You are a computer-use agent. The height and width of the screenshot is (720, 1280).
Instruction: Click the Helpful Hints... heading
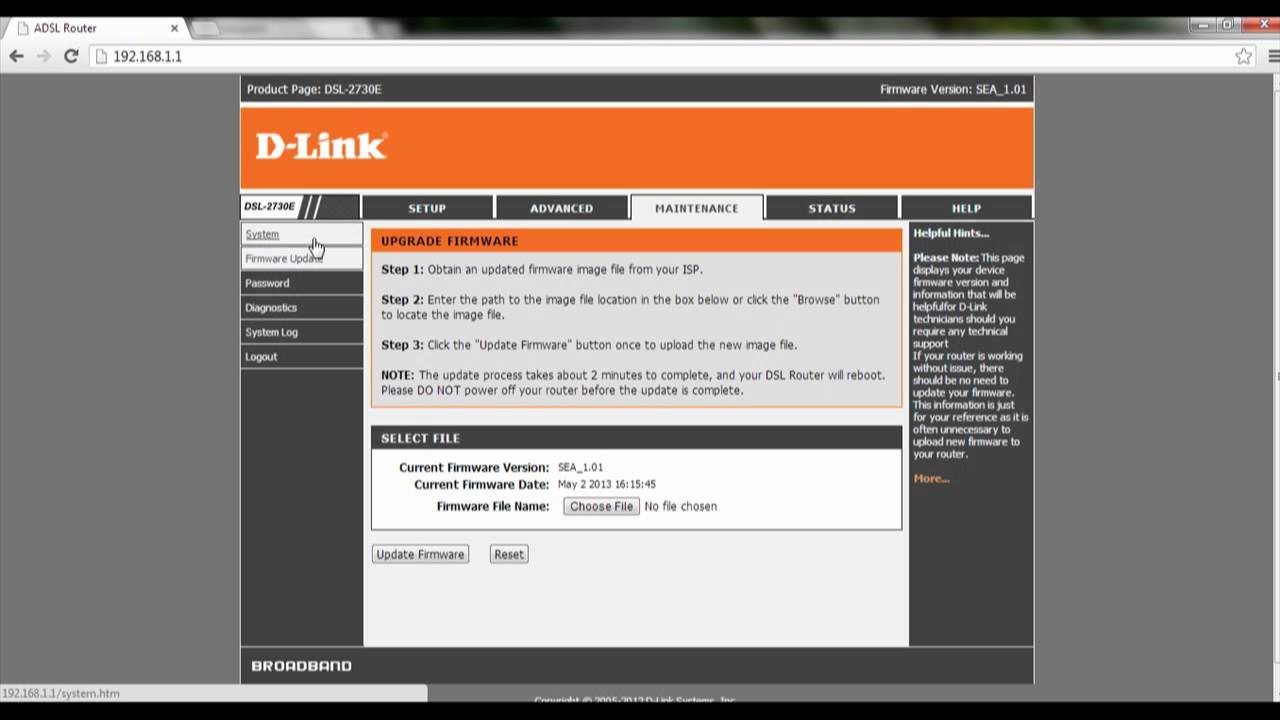point(950,233)
